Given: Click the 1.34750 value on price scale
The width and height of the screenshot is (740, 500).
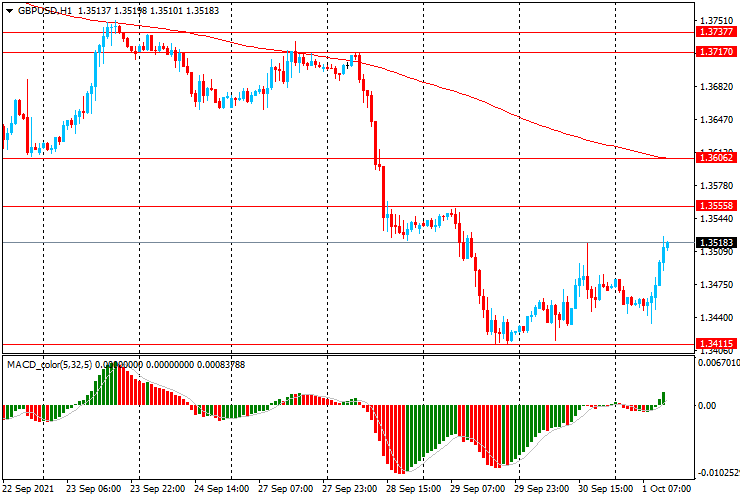Looking at the screenshot, I should (x=715, y=285).
